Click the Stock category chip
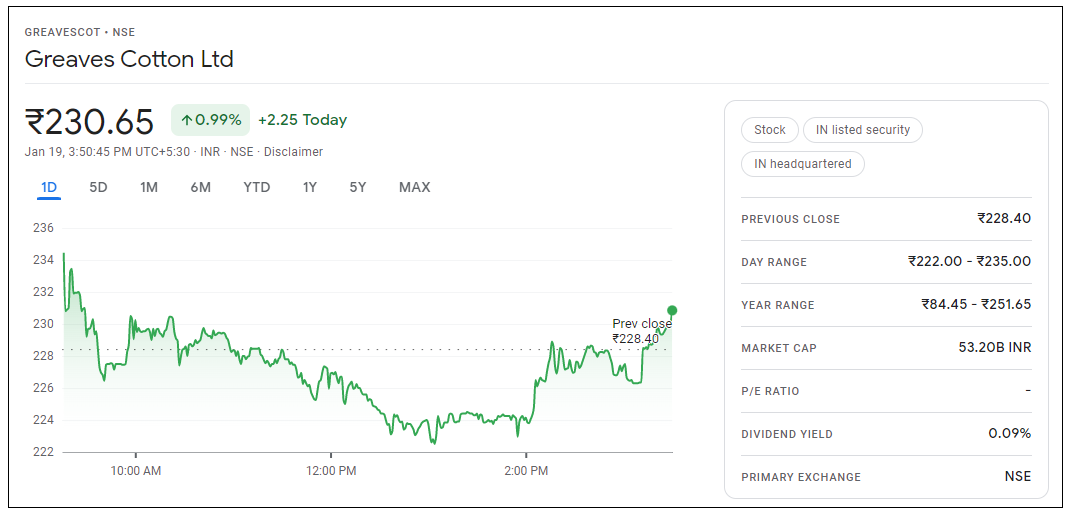Image resolution: width=1070 pixels, height=512 pixels. click(769, 130)
